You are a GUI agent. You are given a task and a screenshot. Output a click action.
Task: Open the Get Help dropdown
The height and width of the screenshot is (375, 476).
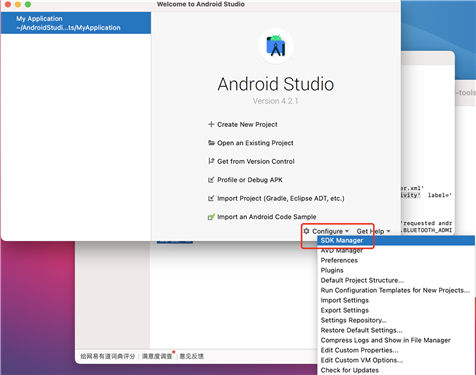[373, 231]
